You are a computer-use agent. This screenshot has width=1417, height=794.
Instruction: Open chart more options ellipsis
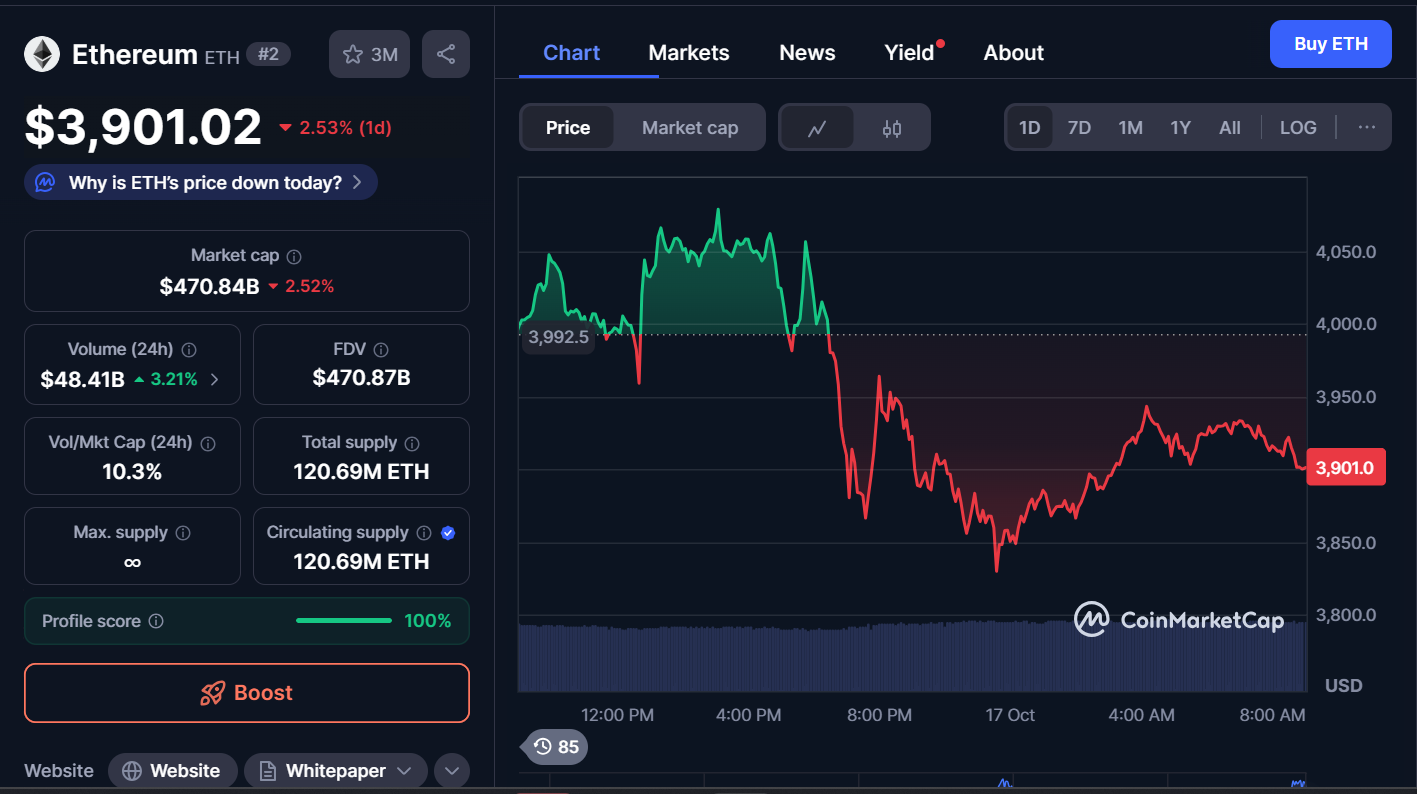click(1367, 128)
